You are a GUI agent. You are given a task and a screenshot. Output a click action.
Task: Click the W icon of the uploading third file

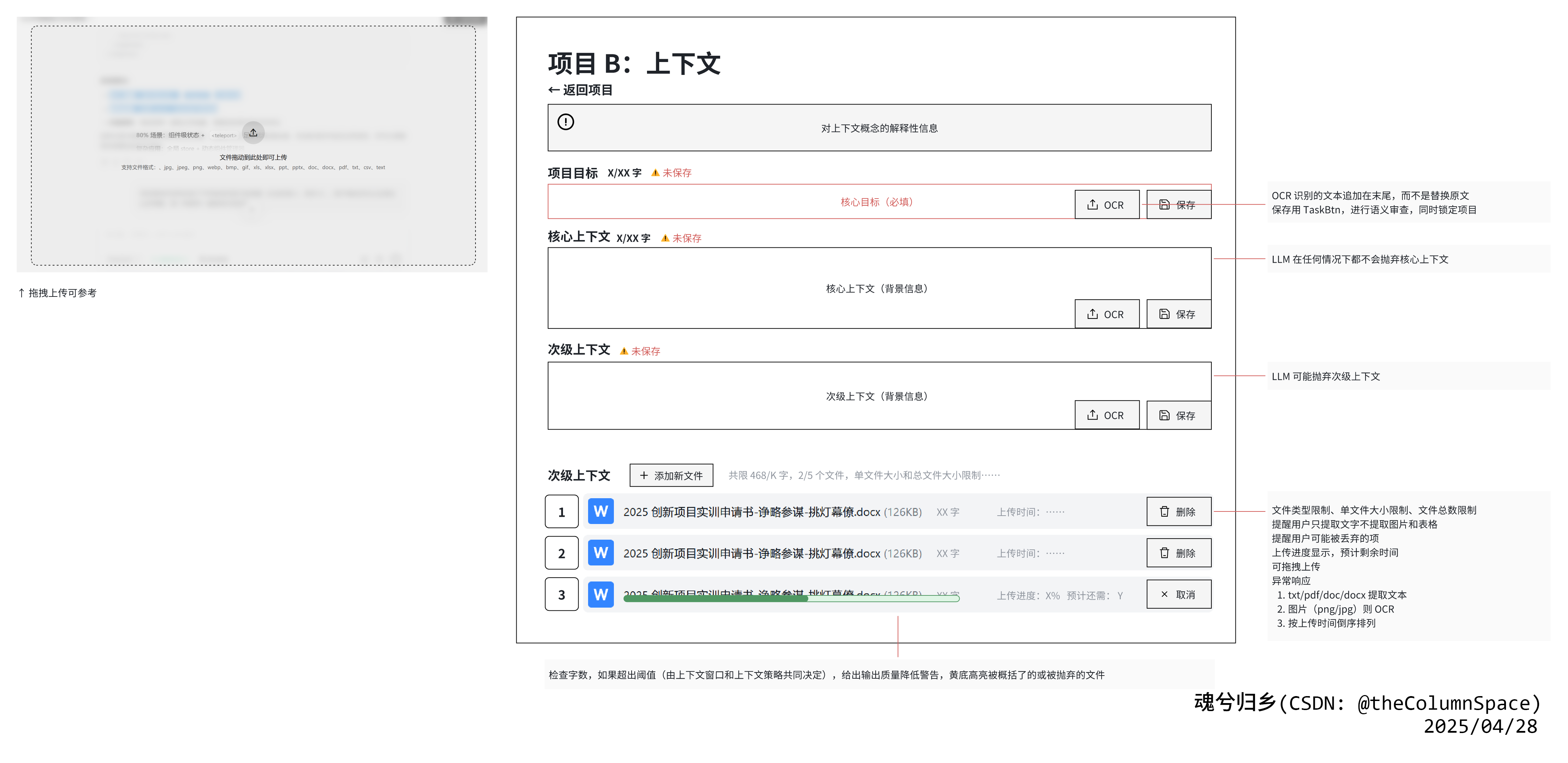(x=600, y=594)
